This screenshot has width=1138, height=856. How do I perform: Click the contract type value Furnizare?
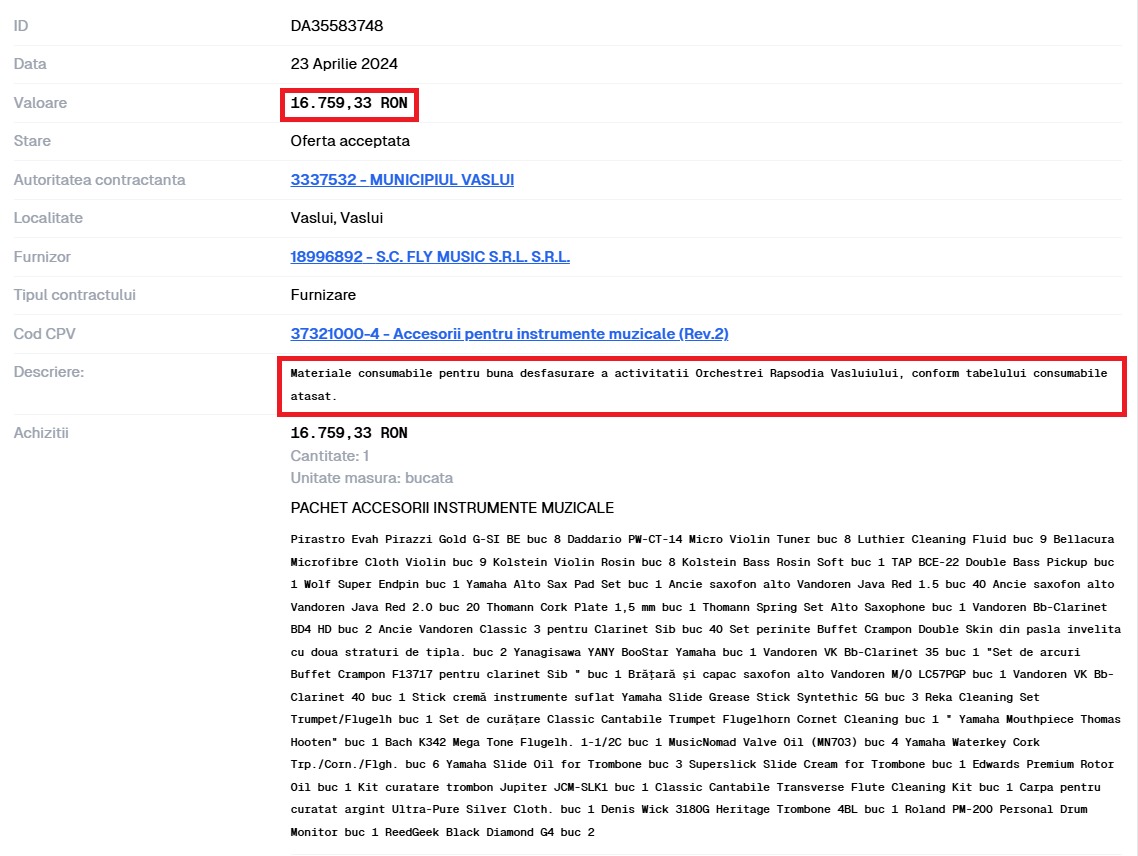click(323, 295)
